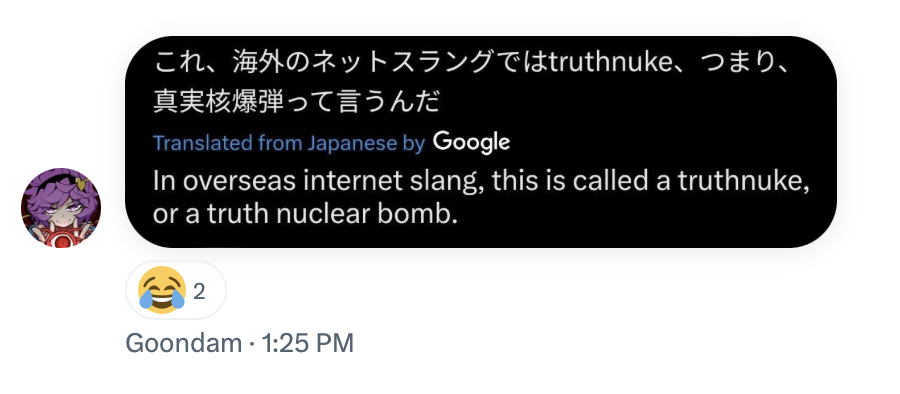Click the reaction count number 2
Viewport: 900px width, 394px height.
[x=199, y=292]
